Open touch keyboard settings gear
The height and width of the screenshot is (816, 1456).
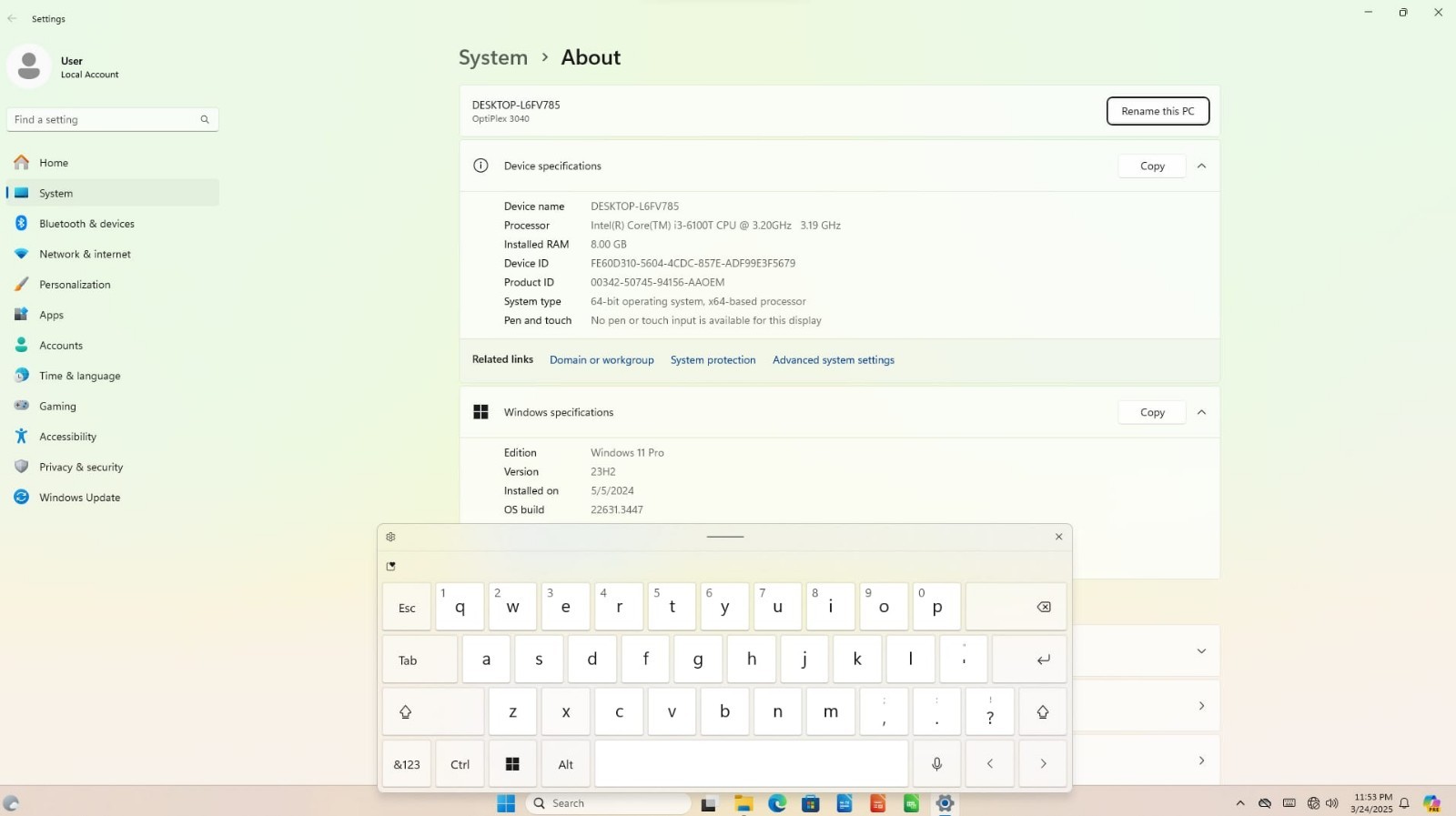[x=390, y=537]
